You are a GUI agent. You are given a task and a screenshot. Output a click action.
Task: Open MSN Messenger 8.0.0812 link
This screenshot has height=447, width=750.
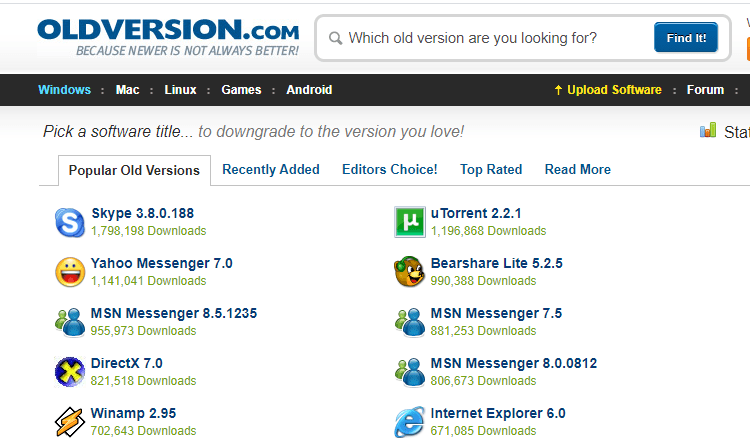tap(514, 363)
